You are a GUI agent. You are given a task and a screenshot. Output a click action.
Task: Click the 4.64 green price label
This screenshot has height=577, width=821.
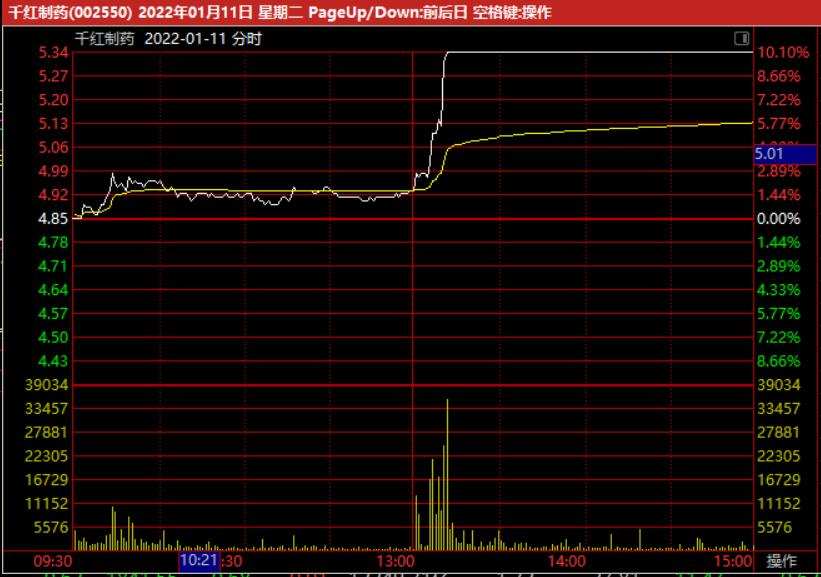point(53,290)
